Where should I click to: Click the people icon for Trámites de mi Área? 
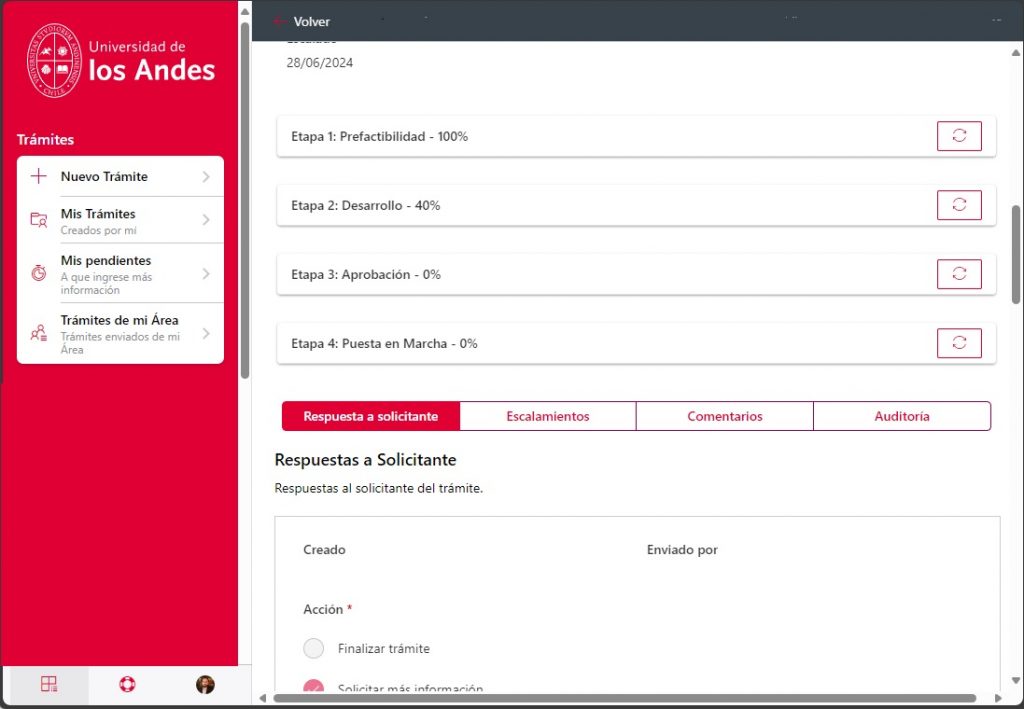point(39,333)
